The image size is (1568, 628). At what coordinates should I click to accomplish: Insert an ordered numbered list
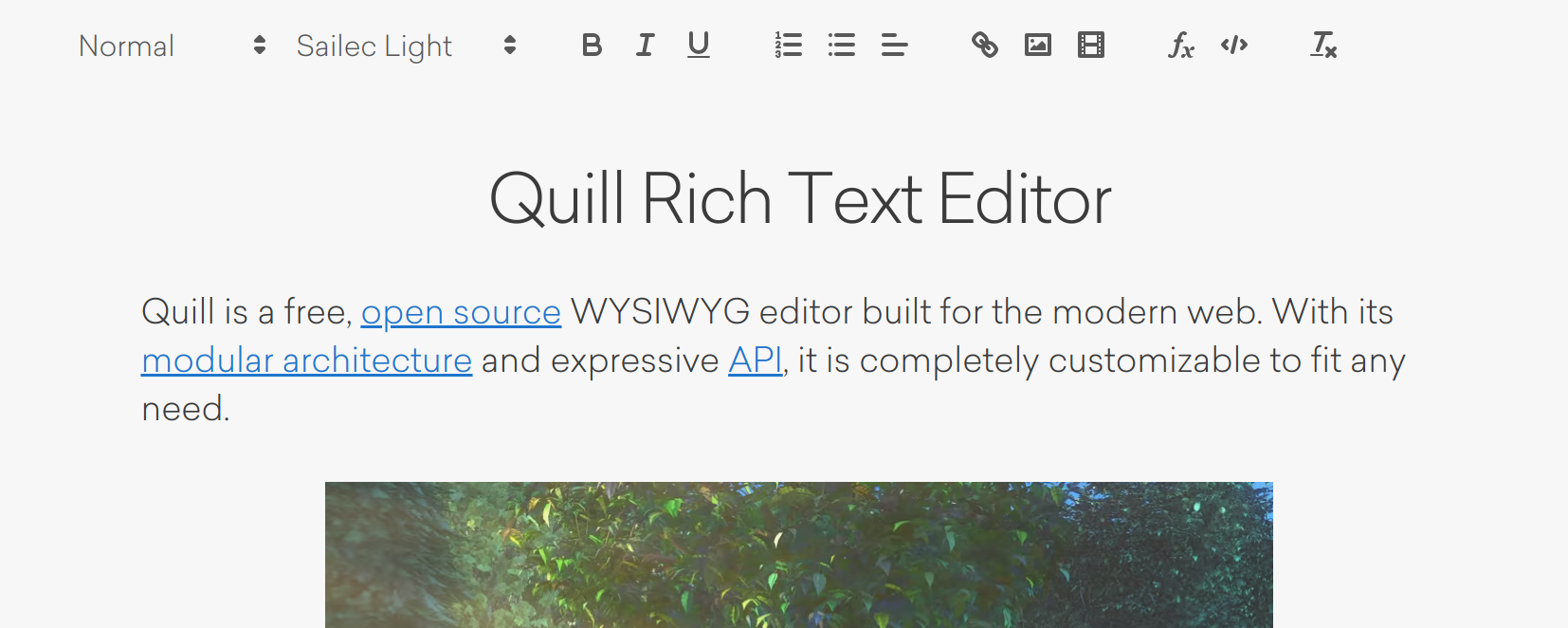789,45
